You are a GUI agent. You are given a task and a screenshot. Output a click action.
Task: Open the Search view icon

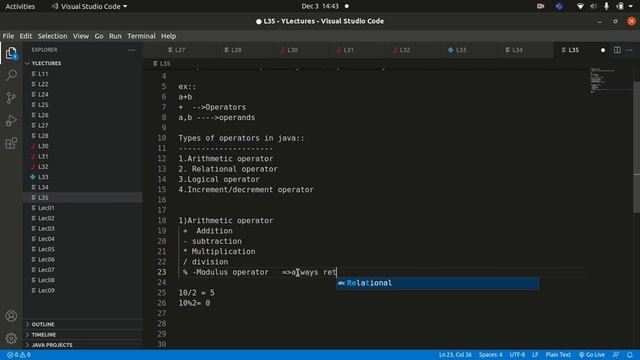click(x=11, y=75)
